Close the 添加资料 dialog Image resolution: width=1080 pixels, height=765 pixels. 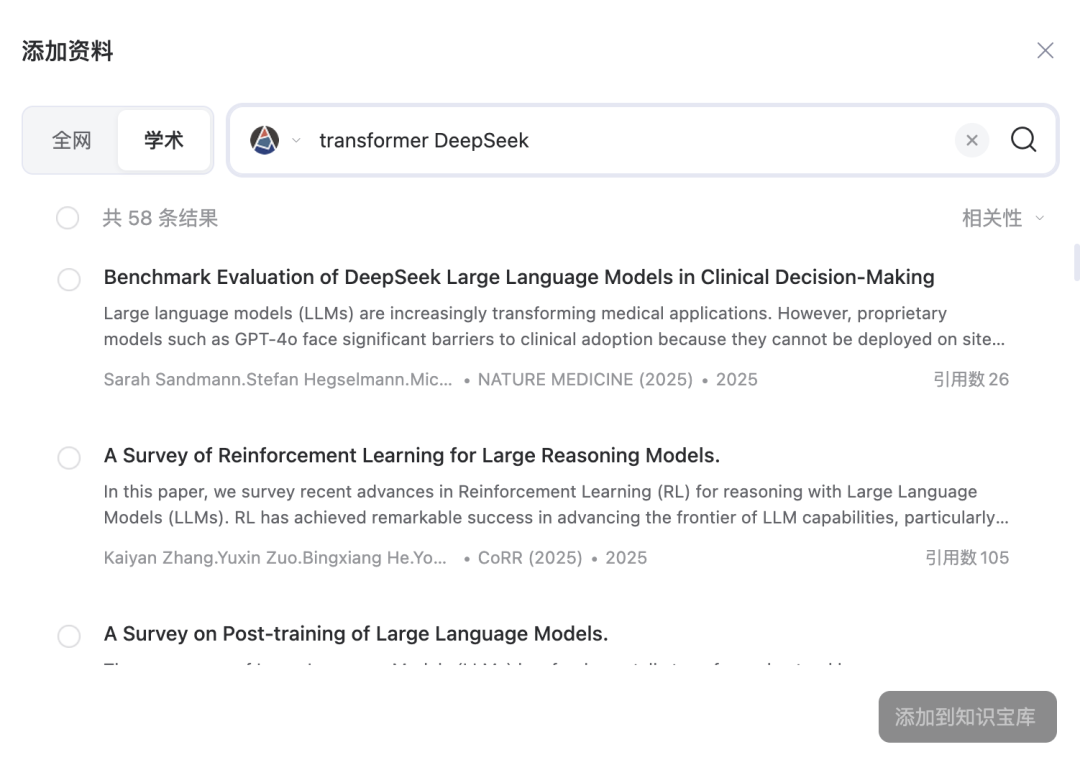click(1045, 50)
